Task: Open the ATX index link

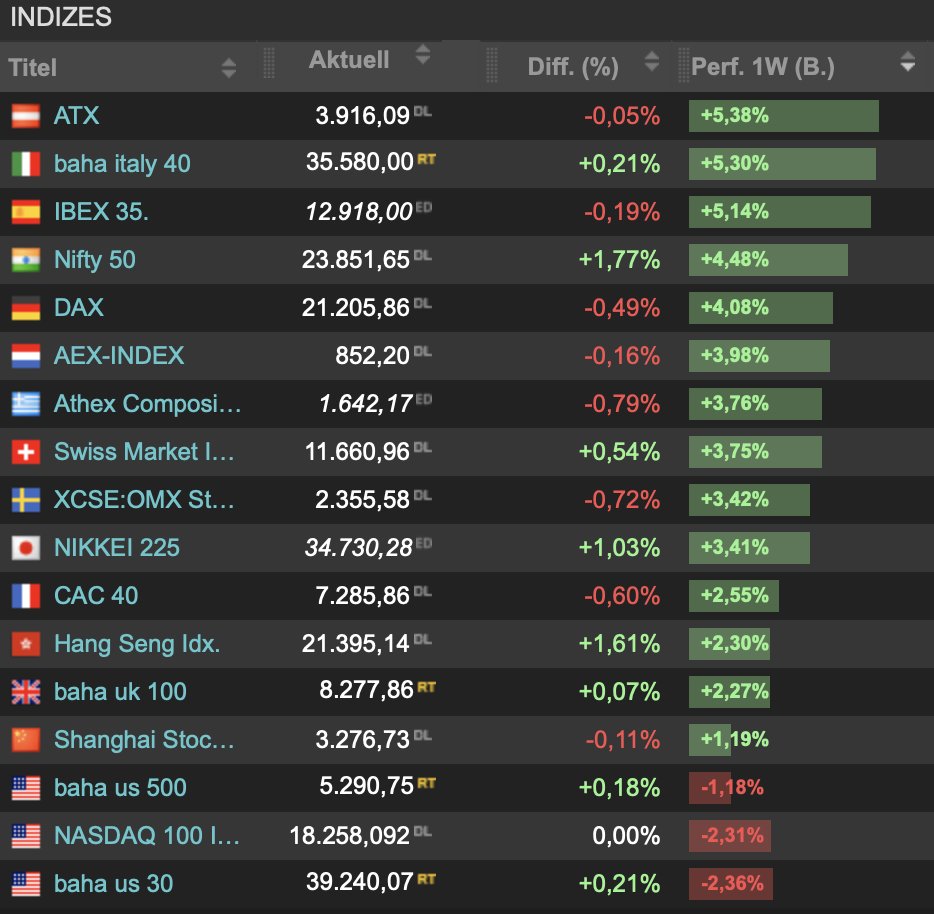Action: coord(76,116)
